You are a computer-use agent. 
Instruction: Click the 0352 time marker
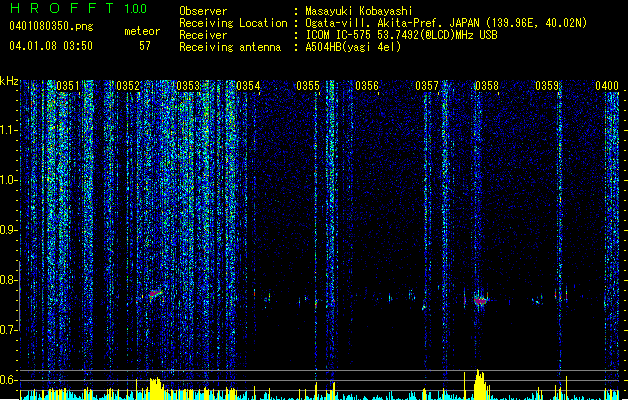[x=128, y=86]
